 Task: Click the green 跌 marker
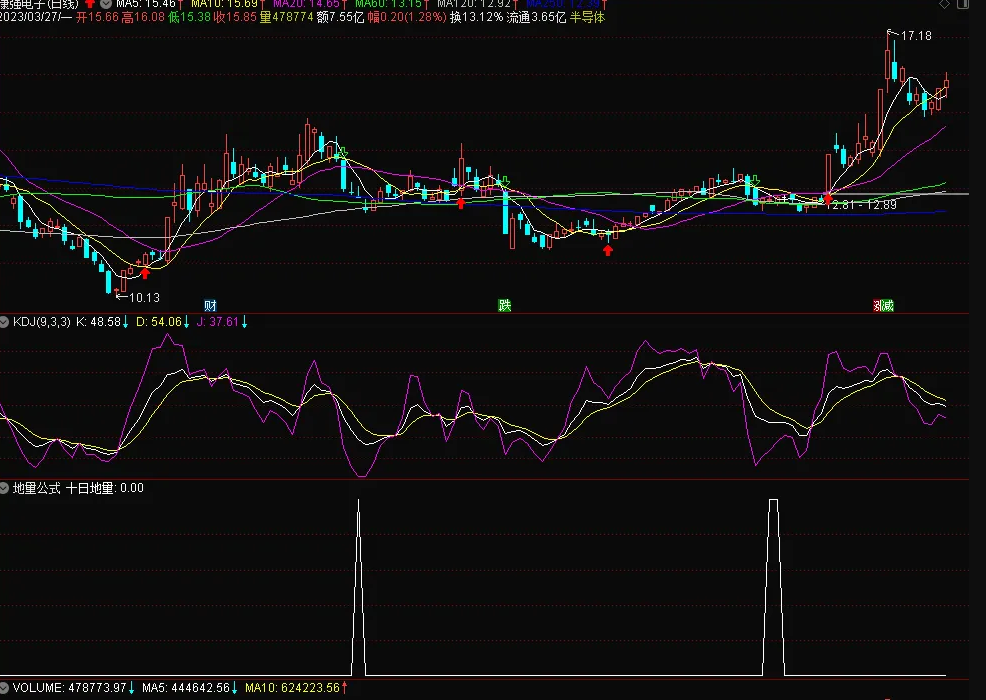coord(505,306)
